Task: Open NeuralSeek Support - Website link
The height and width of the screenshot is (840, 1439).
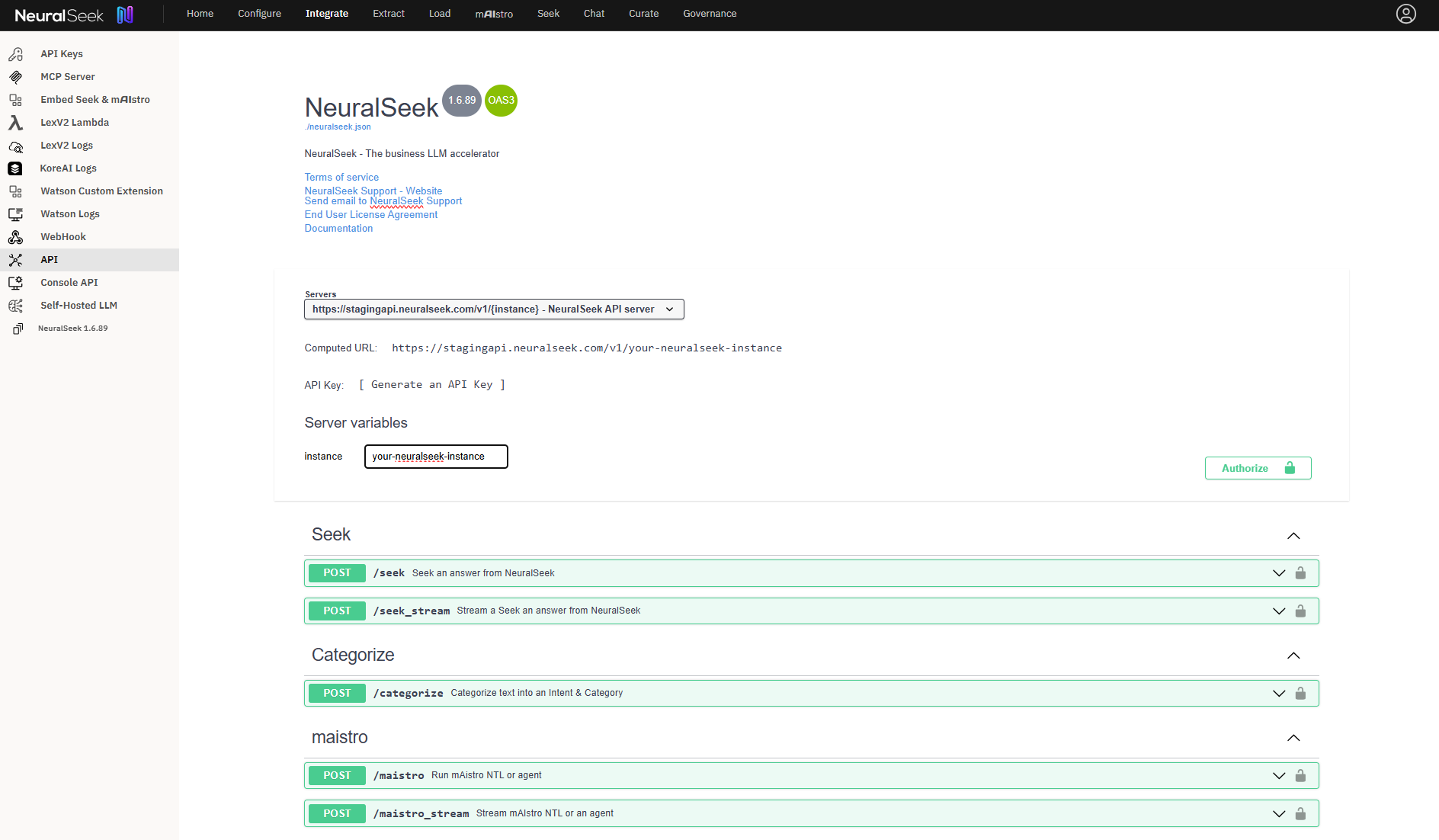Action: tap(373, 191)
